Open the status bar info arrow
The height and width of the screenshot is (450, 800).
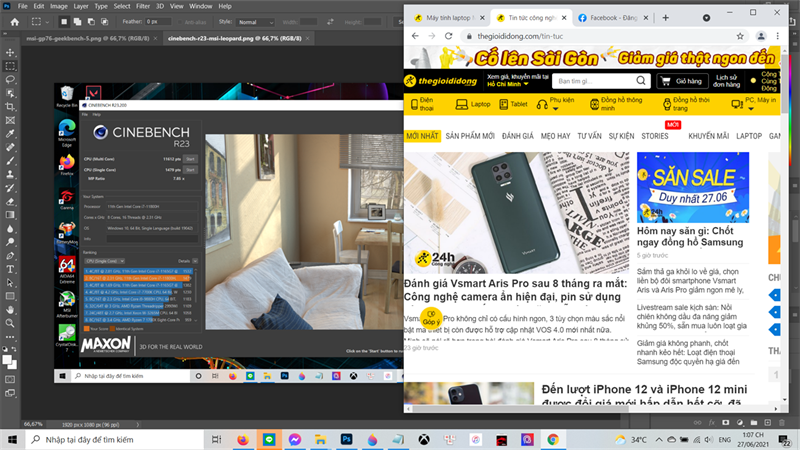138,424
